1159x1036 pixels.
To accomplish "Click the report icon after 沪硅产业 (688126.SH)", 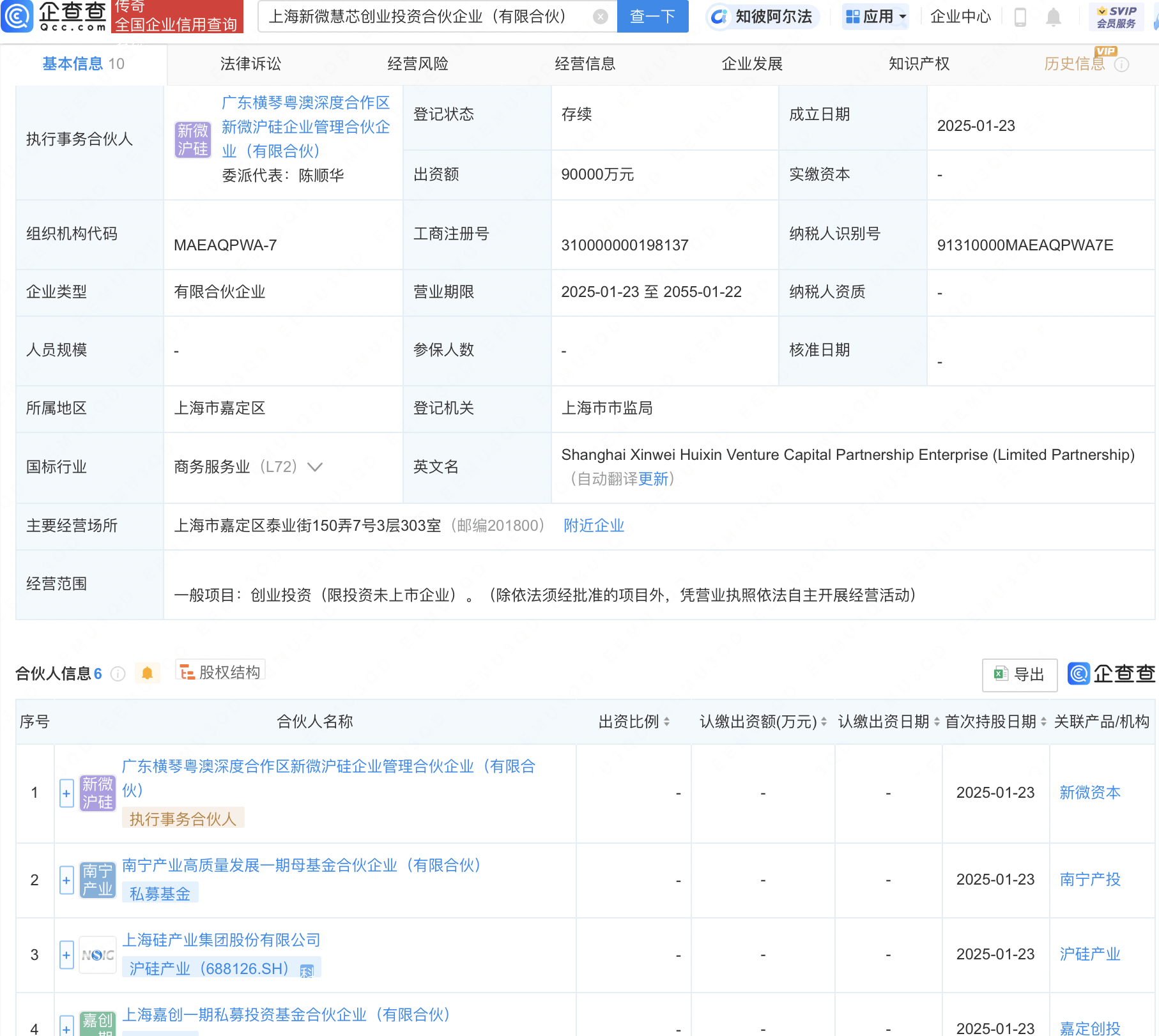I will click(307, 971).
